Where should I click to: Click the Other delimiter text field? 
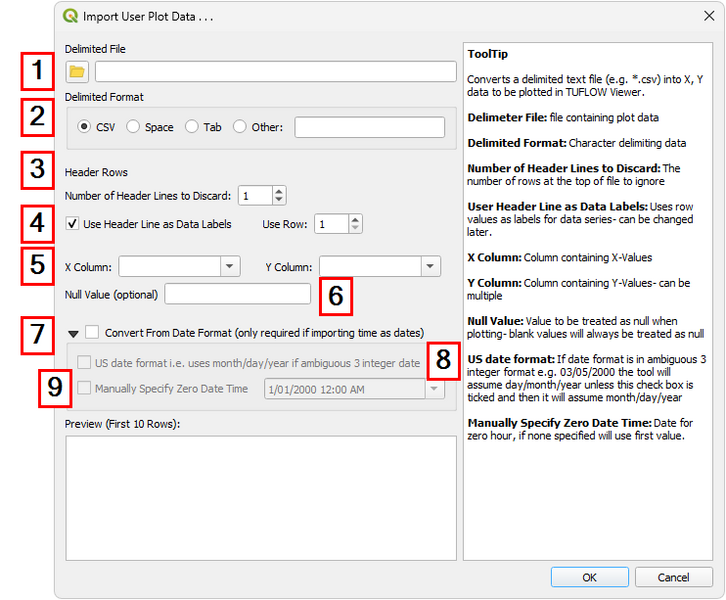tap(369, 127)
